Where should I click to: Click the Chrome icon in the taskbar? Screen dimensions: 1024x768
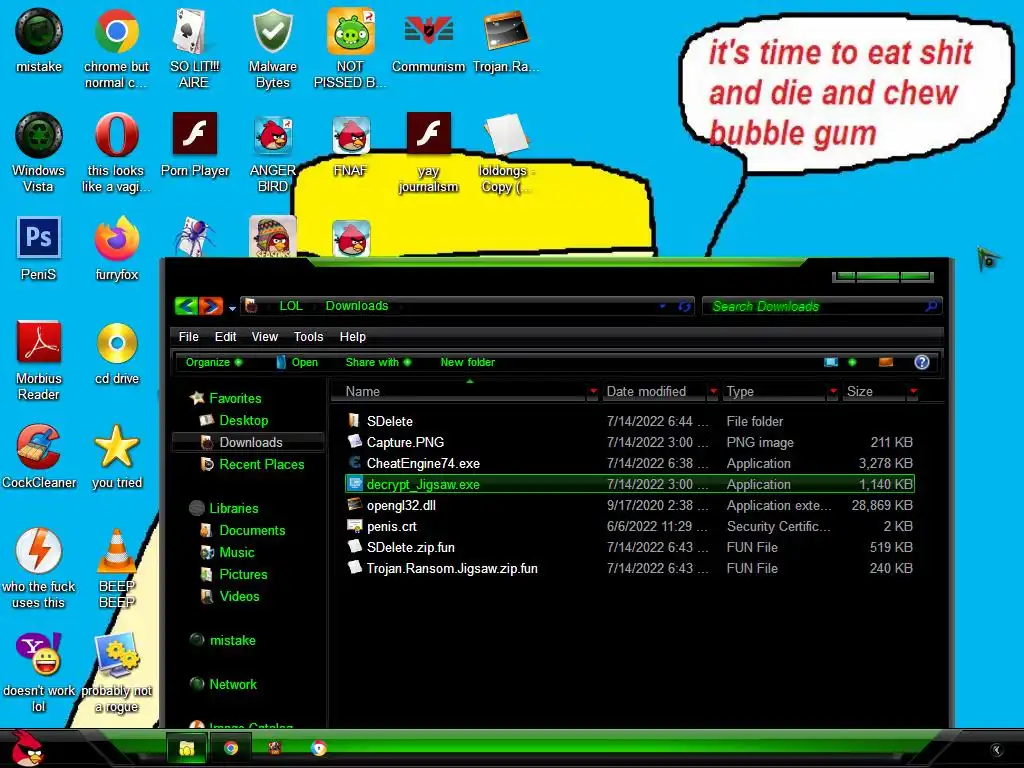(x=231, y=748)
